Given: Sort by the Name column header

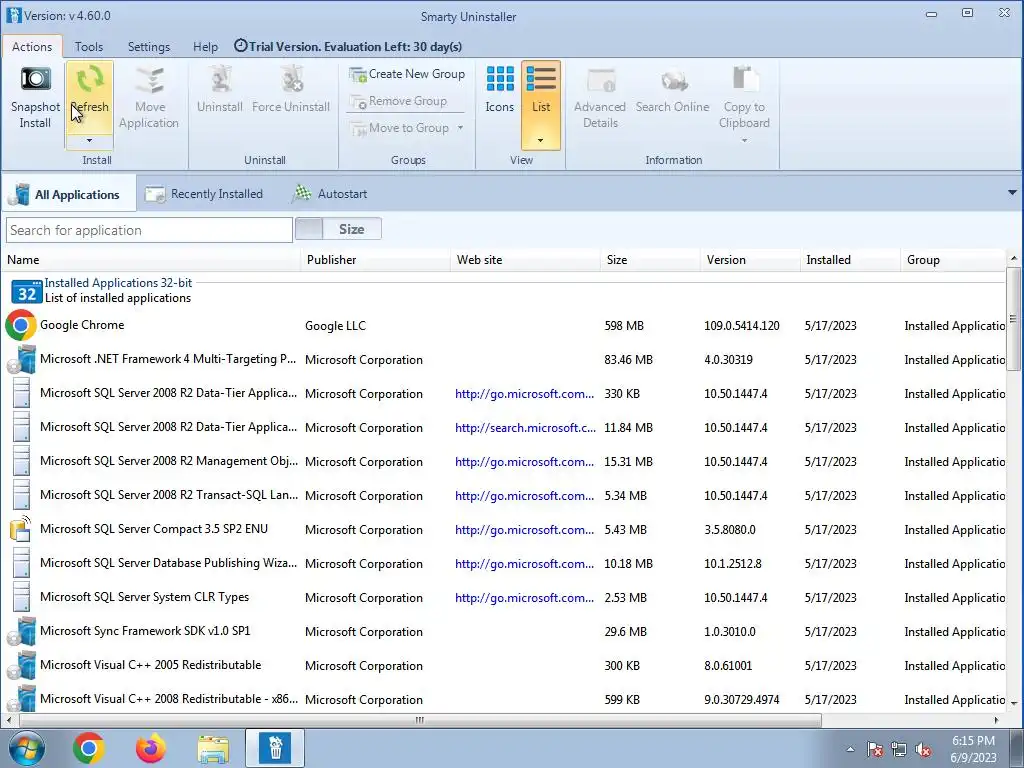Looking at the screenshot, I should (152, 260).
